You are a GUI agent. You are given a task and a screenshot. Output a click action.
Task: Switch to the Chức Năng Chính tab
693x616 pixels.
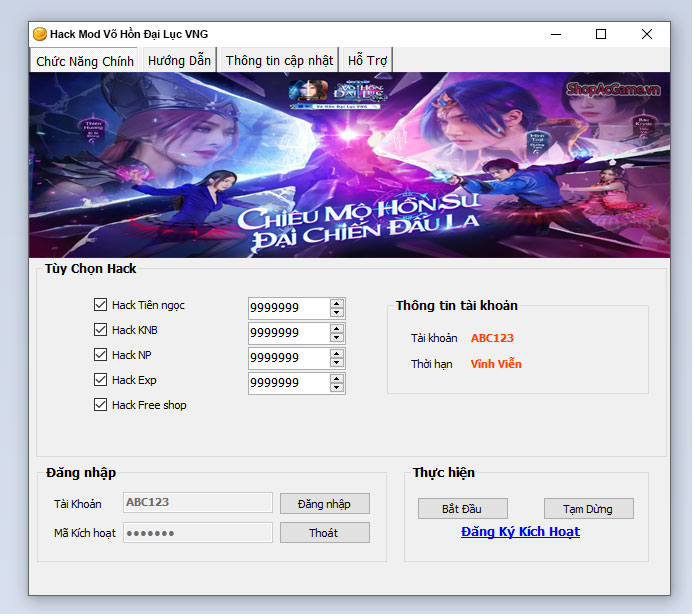(84, 61)
